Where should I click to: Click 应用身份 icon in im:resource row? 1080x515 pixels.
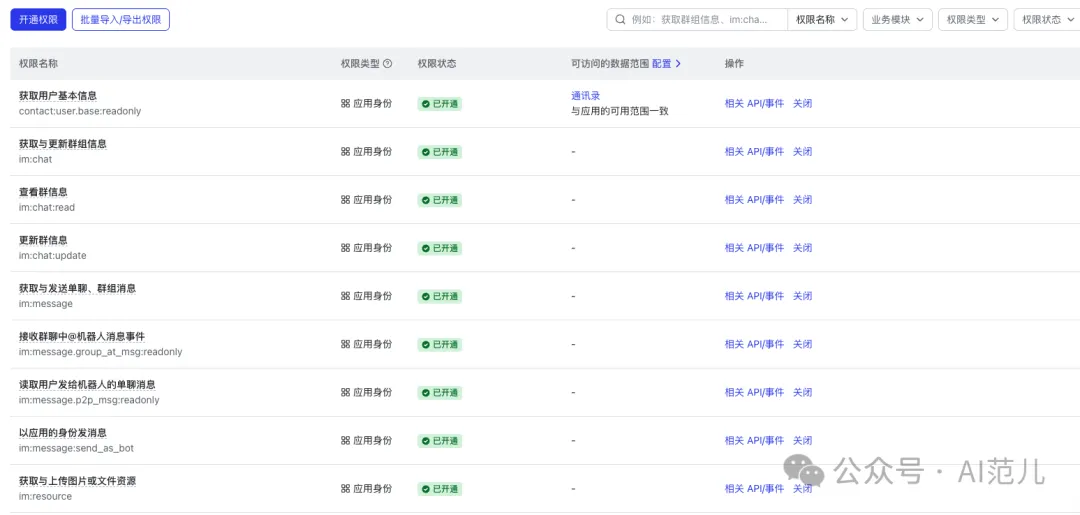click(345, 489)
